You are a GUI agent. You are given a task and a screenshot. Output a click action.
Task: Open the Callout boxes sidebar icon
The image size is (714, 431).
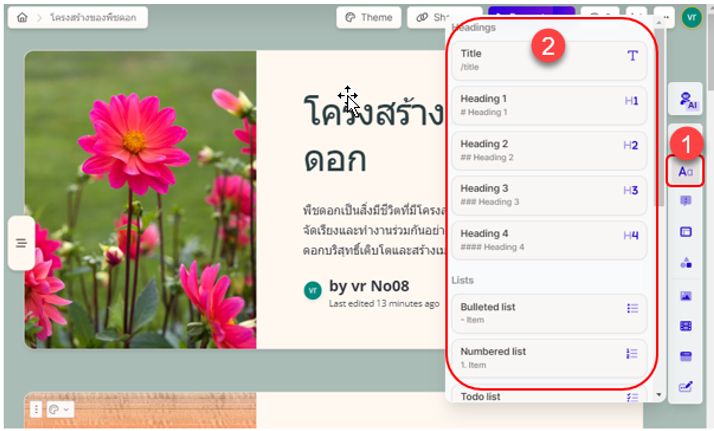coord(685,201)
